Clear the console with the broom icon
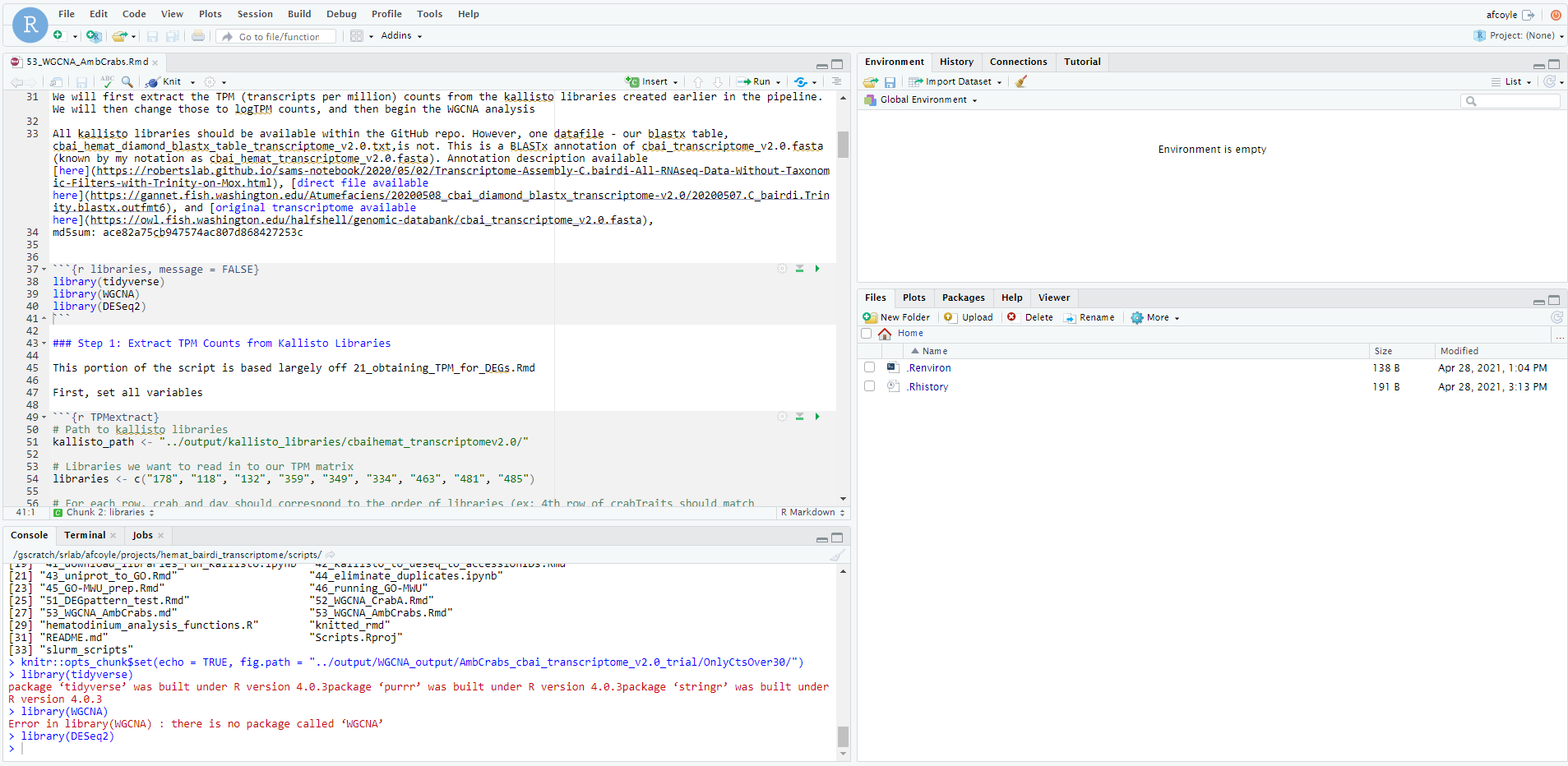 click(837, 555)
